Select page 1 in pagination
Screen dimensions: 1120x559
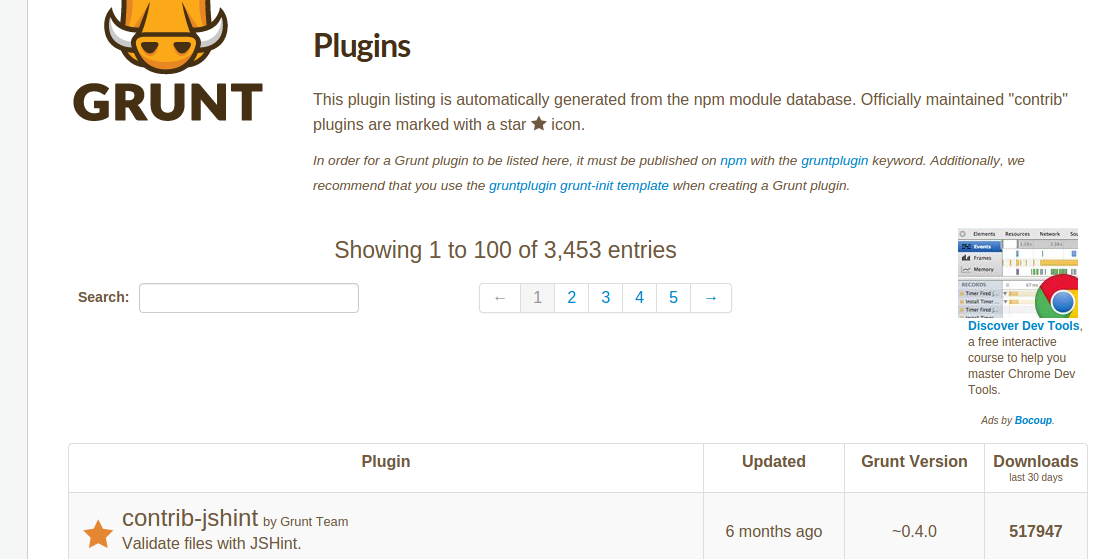tap(538, 298)
